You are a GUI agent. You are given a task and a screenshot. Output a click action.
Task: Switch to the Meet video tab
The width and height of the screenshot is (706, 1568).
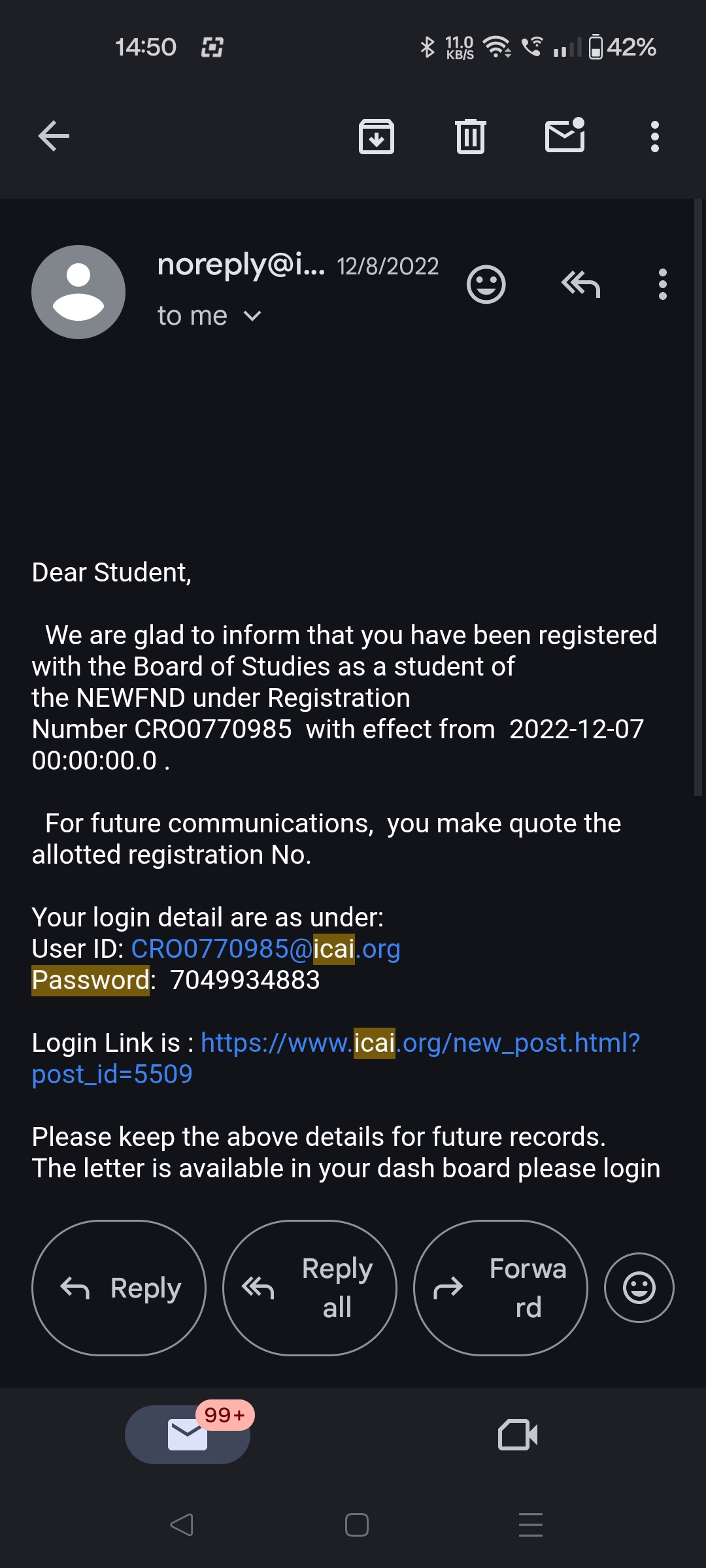click(517, 1435)
